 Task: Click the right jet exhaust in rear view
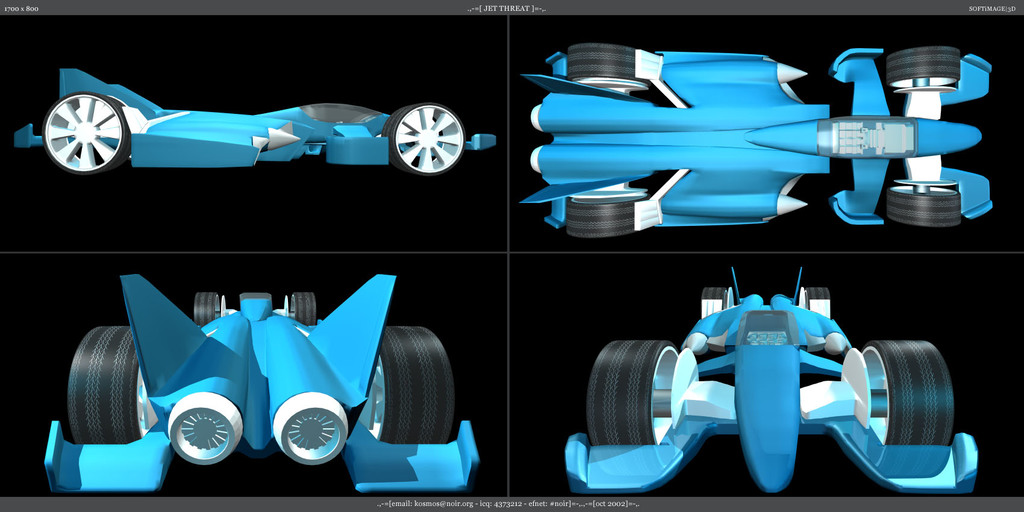coord(311,431)
